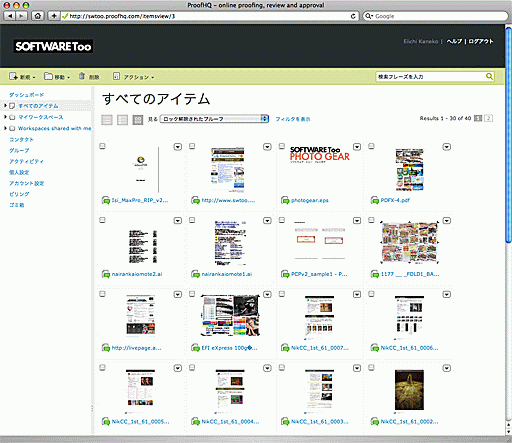Screen dimensions: 512x443
Task: Open action menu arrow for photogear.eps
Action: click(x=357, y=147)
